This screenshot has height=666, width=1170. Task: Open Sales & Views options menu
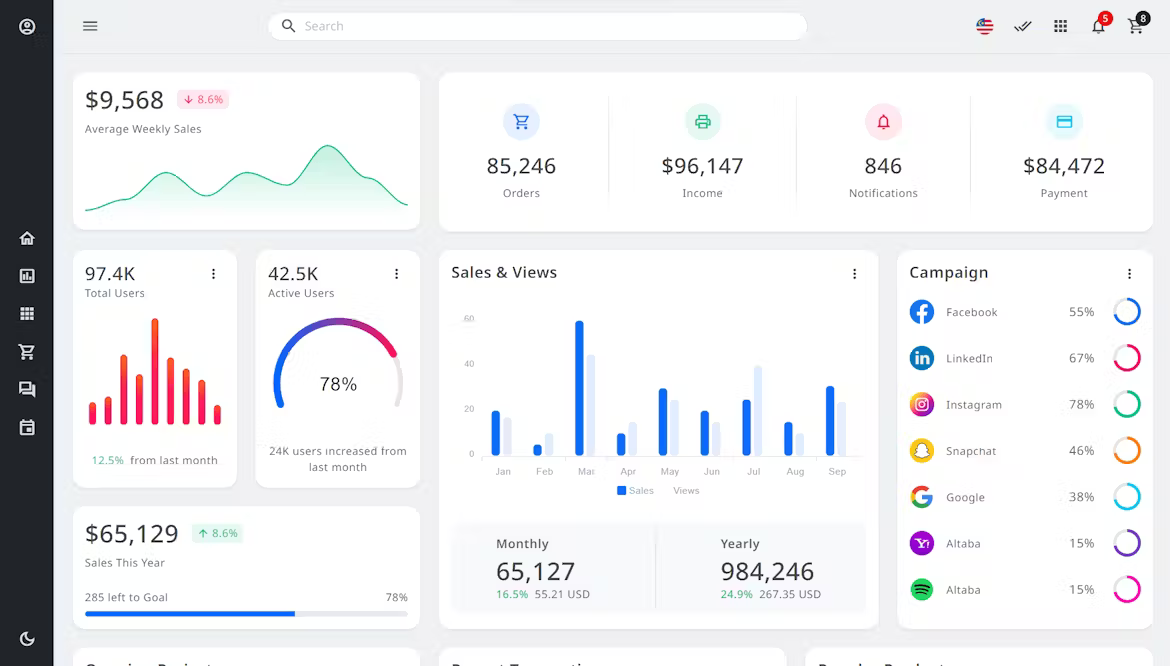pos(854,274)
